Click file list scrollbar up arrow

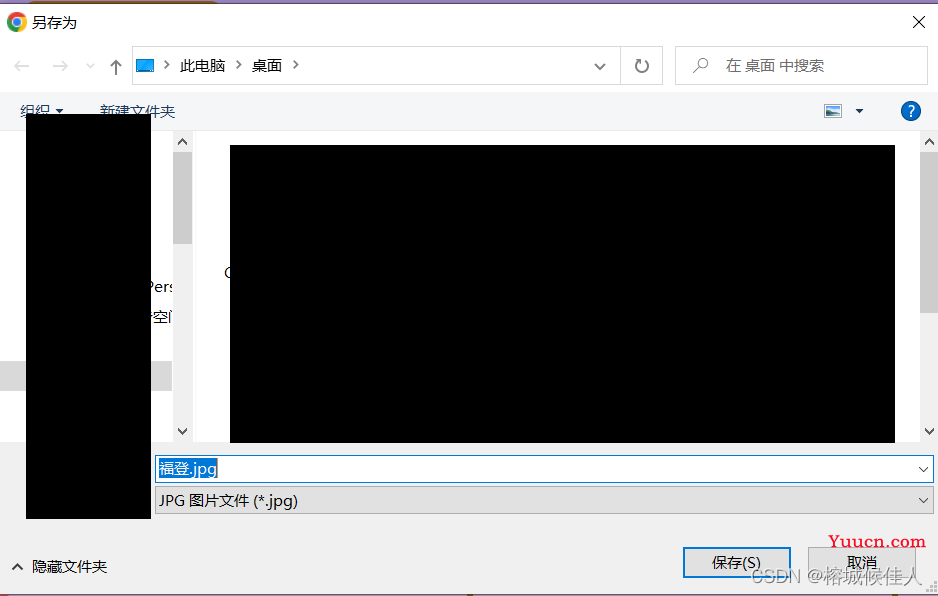point(929,142)
